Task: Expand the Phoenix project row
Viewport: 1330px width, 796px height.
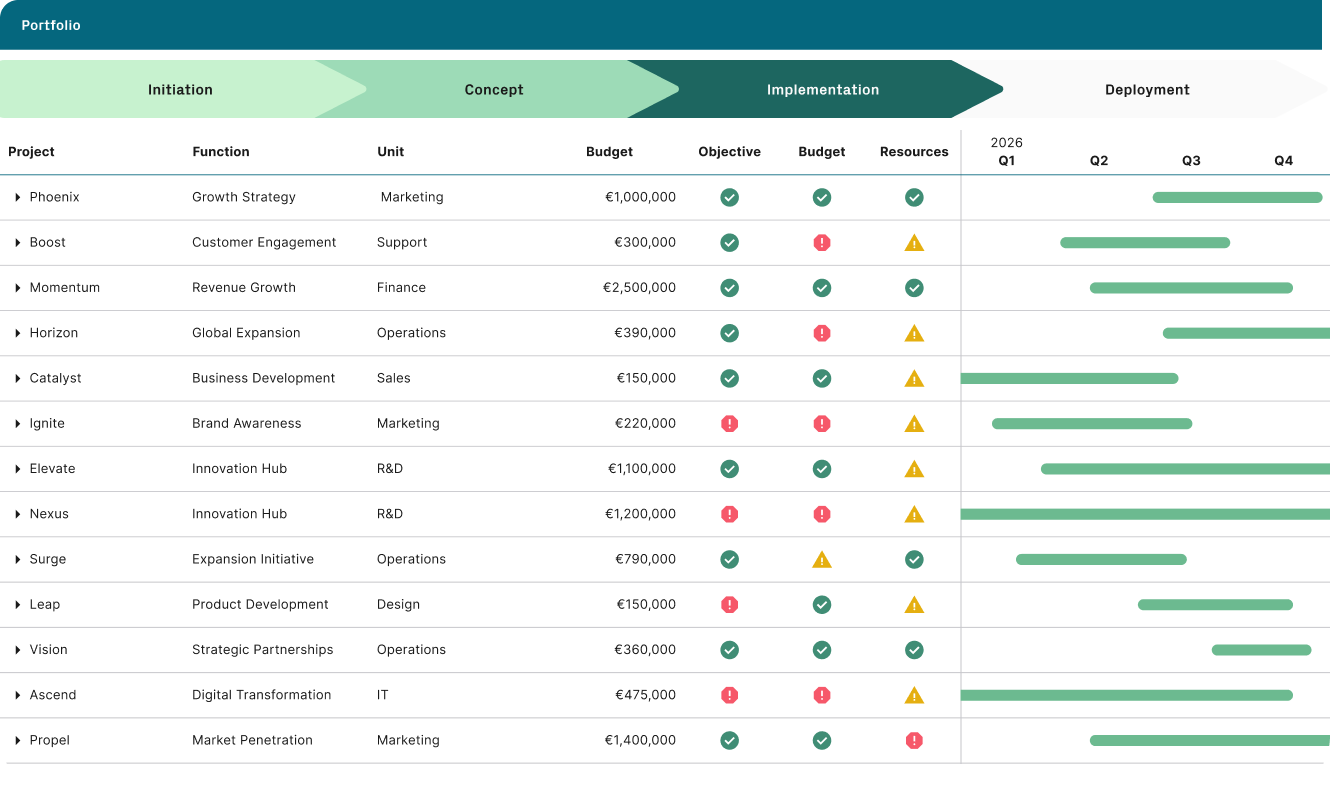Action: pyautogui.click(x=18, y=197)
